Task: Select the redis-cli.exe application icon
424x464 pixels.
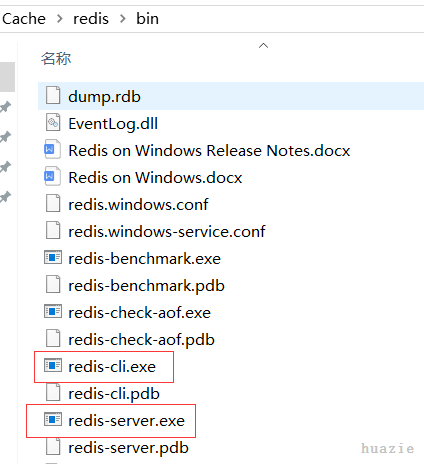Action: [x=53, y=366]
